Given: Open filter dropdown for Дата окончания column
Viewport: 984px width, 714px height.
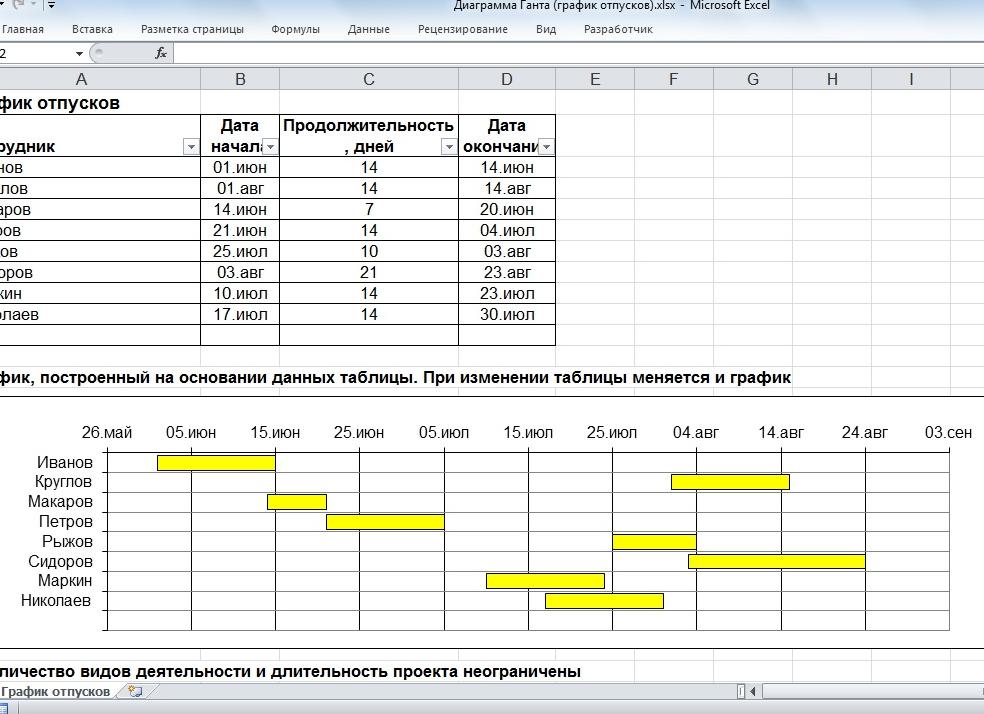Looking at the screenshot, I should click(546, 147).
